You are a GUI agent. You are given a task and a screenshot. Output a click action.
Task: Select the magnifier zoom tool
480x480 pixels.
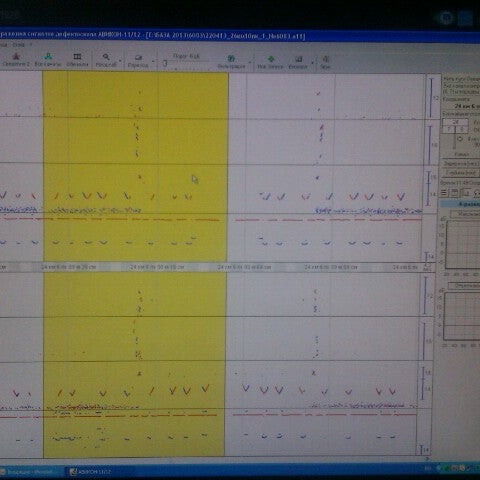[x=106, y=57]
